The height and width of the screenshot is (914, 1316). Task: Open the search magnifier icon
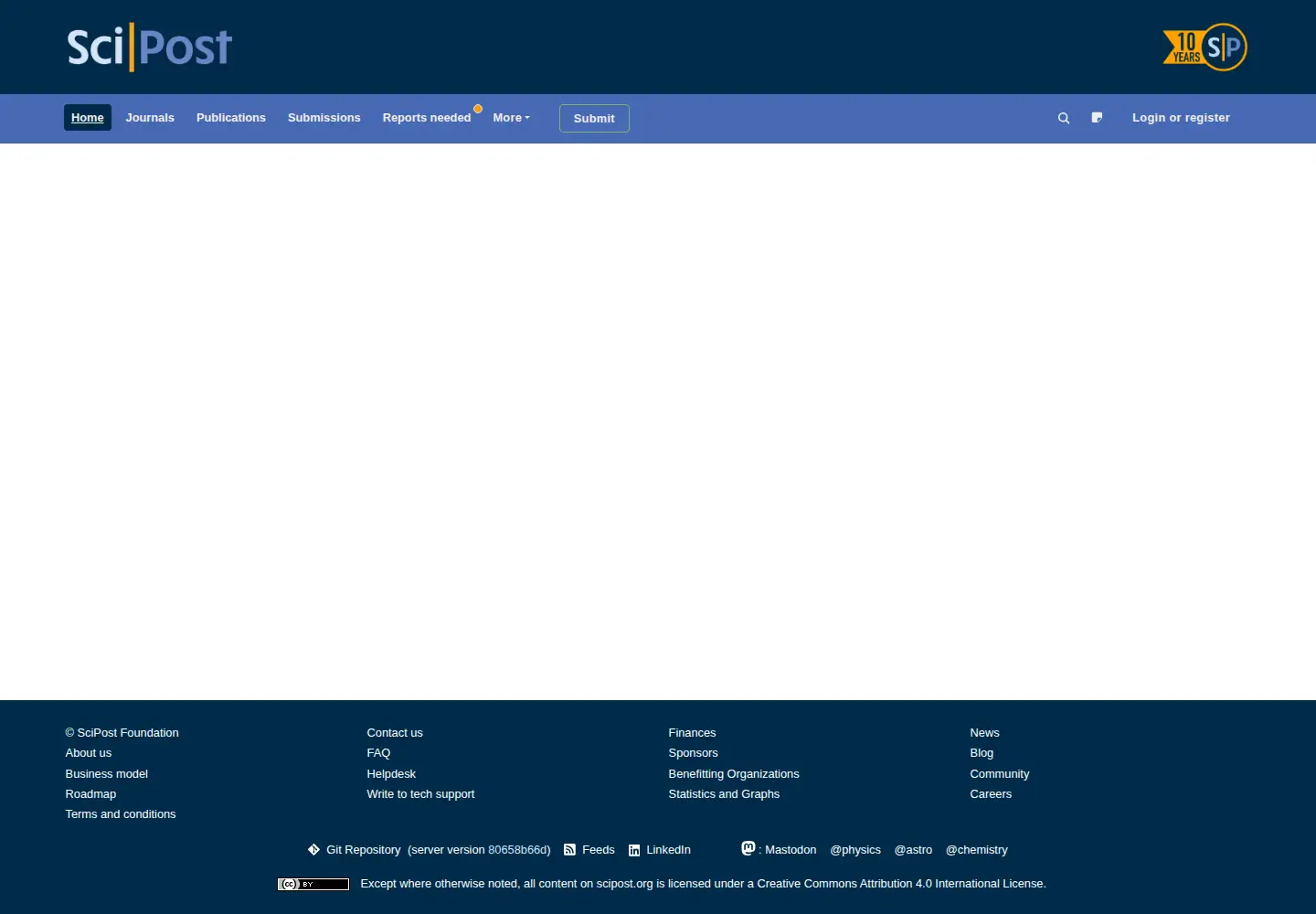tap(1064, 118)
